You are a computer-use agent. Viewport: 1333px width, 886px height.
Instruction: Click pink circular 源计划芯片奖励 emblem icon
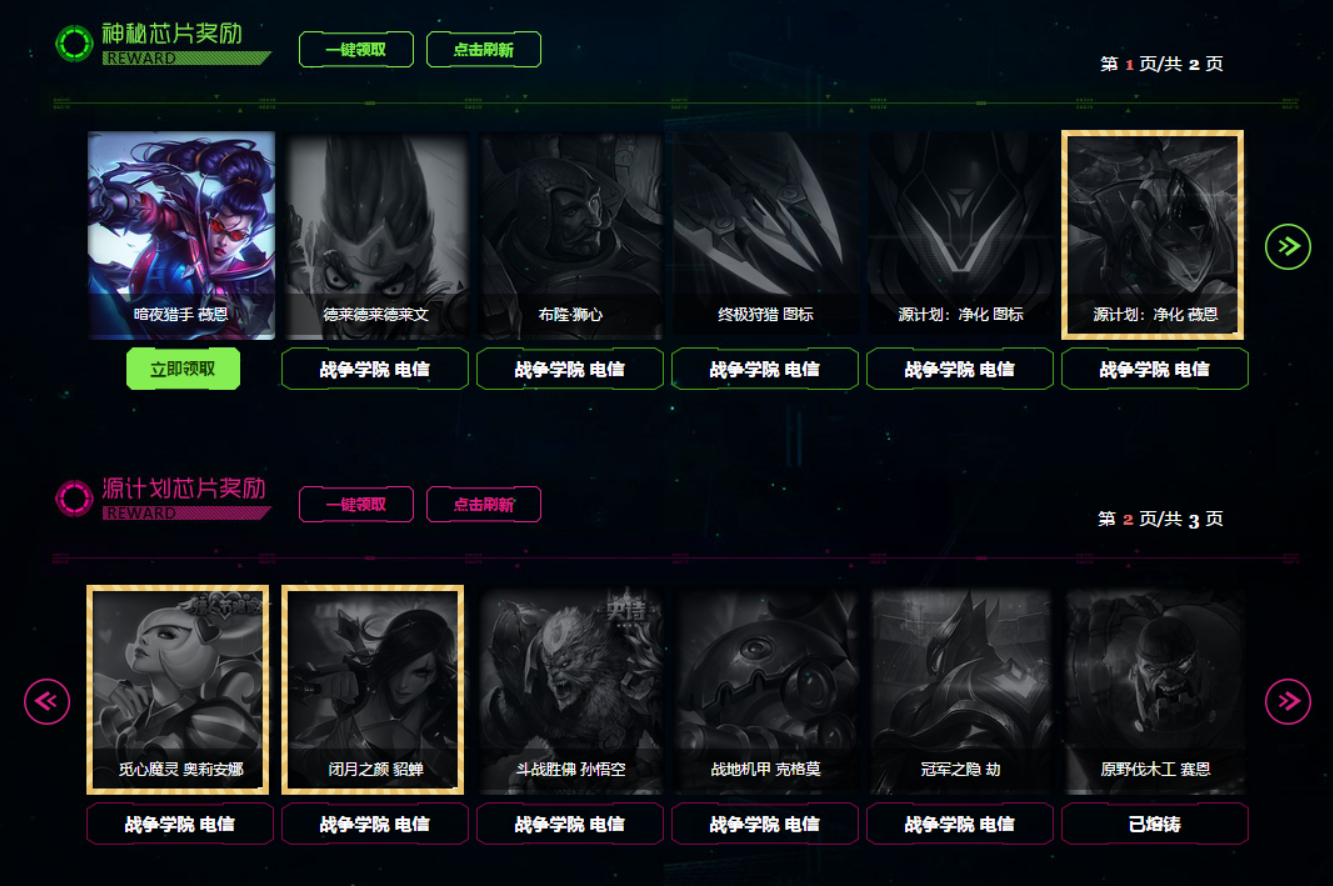click(74, 498)
